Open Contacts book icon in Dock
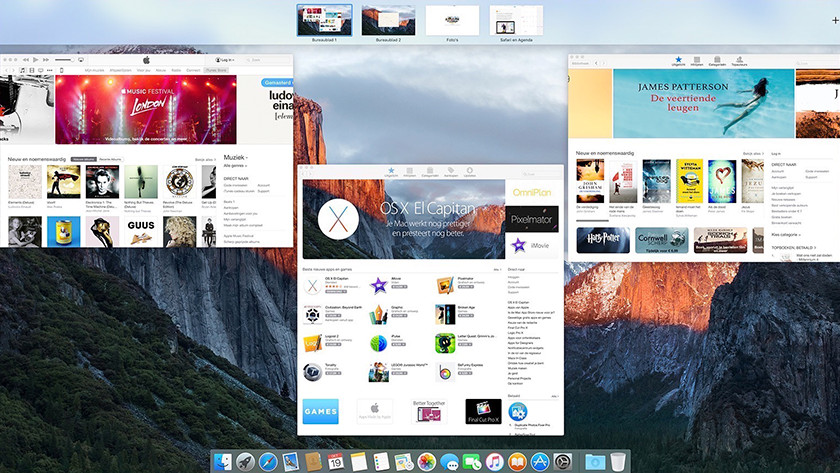Viewport: 840px width, 473px height. [313, 462]
